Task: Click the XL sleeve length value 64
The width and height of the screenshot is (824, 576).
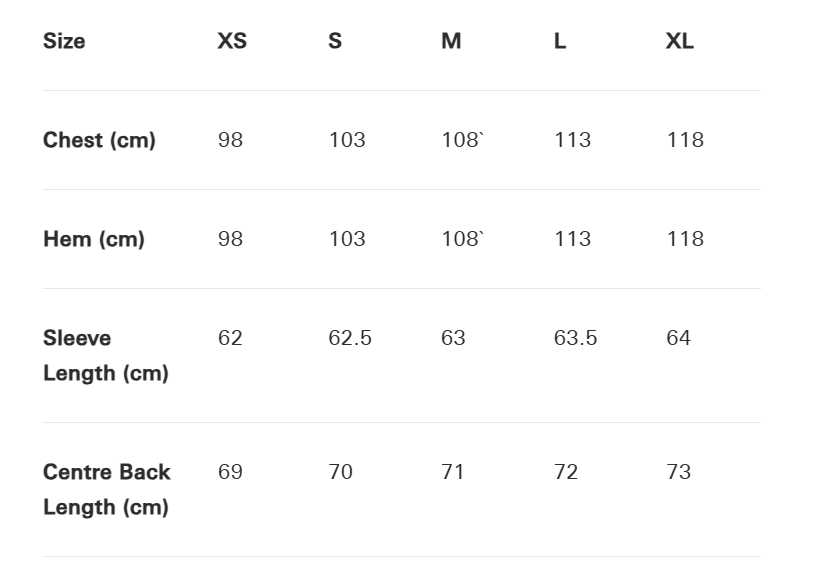Action: [x=678, y=338]
